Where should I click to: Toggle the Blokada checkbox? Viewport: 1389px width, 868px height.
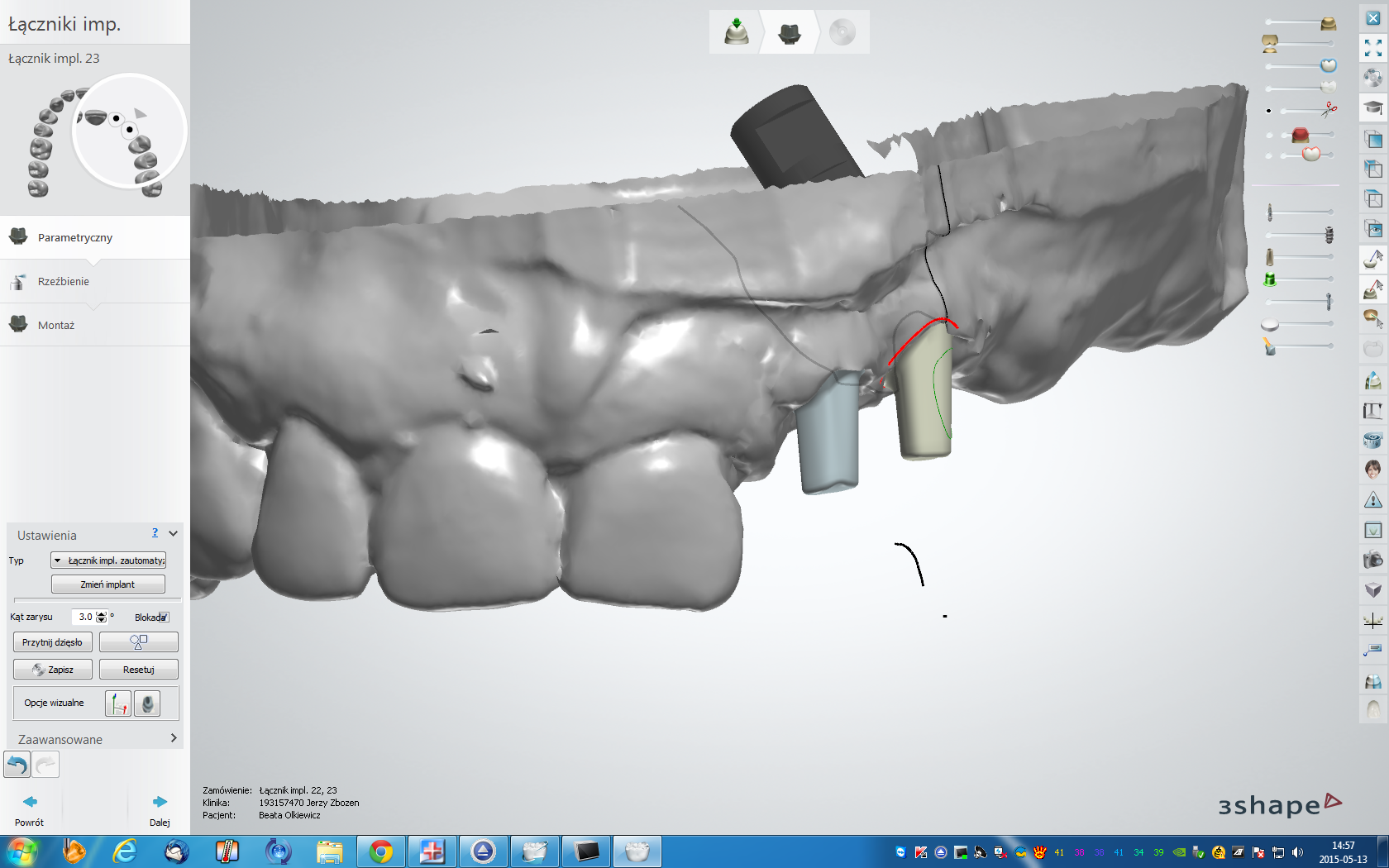tap(163, 618)
